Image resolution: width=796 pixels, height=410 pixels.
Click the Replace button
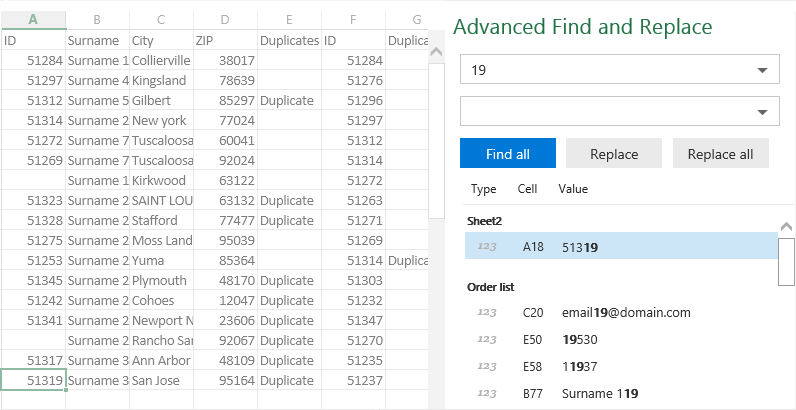(x=614, y=153)
